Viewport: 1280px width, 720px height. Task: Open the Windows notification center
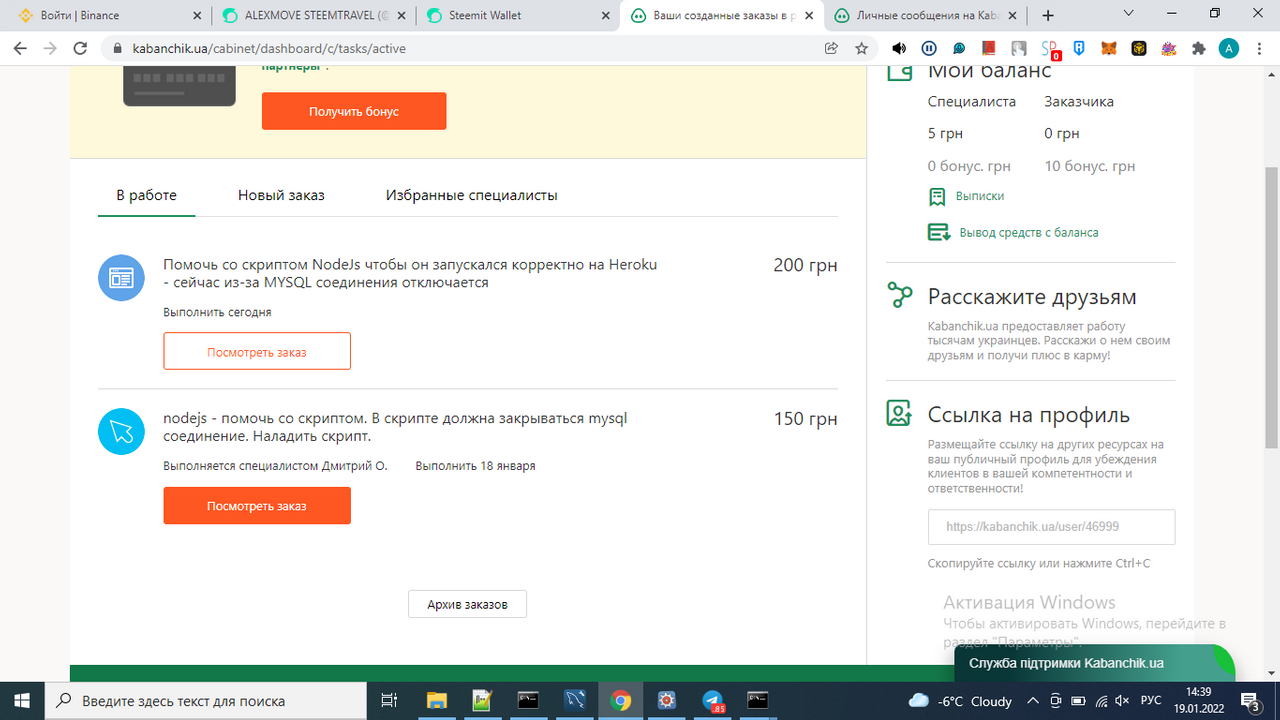point(1250,700)
